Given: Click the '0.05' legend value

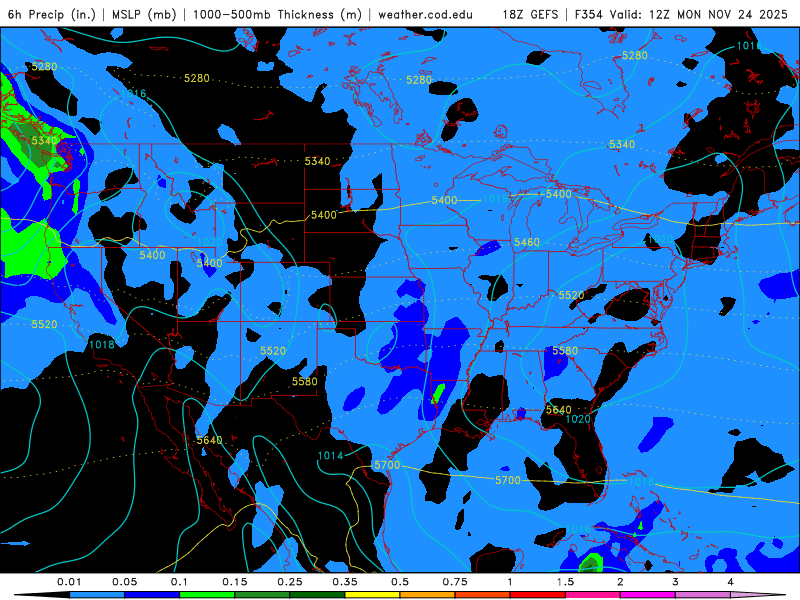Looking at the screenshot, I should [x=124, y=582].
